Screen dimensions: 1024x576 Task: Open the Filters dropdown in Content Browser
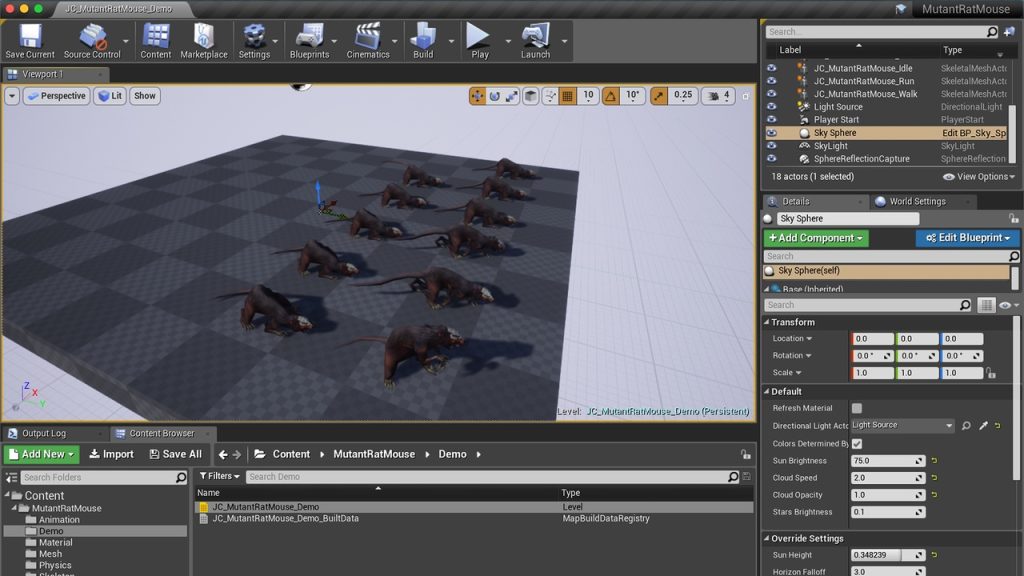pyautogui.click(x=219, y=476)
